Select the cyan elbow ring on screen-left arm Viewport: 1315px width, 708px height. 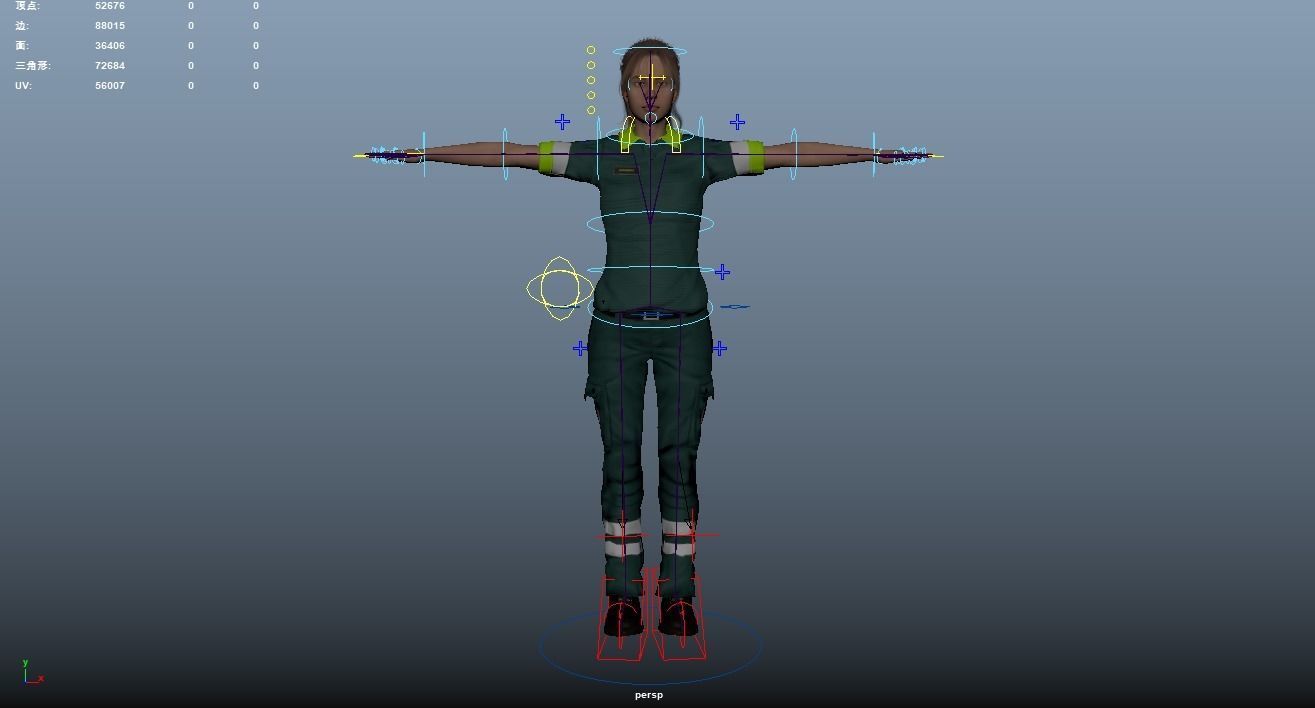[x=505, y=155]
